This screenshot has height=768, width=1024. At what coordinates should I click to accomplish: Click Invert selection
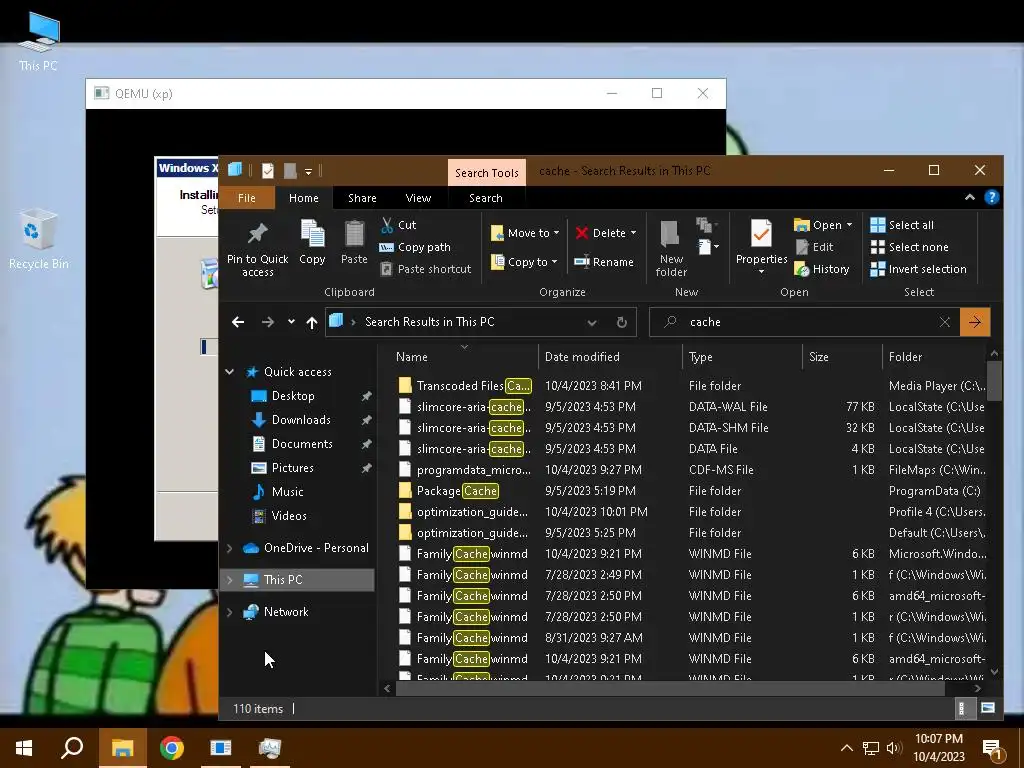(x=918, y=269)
